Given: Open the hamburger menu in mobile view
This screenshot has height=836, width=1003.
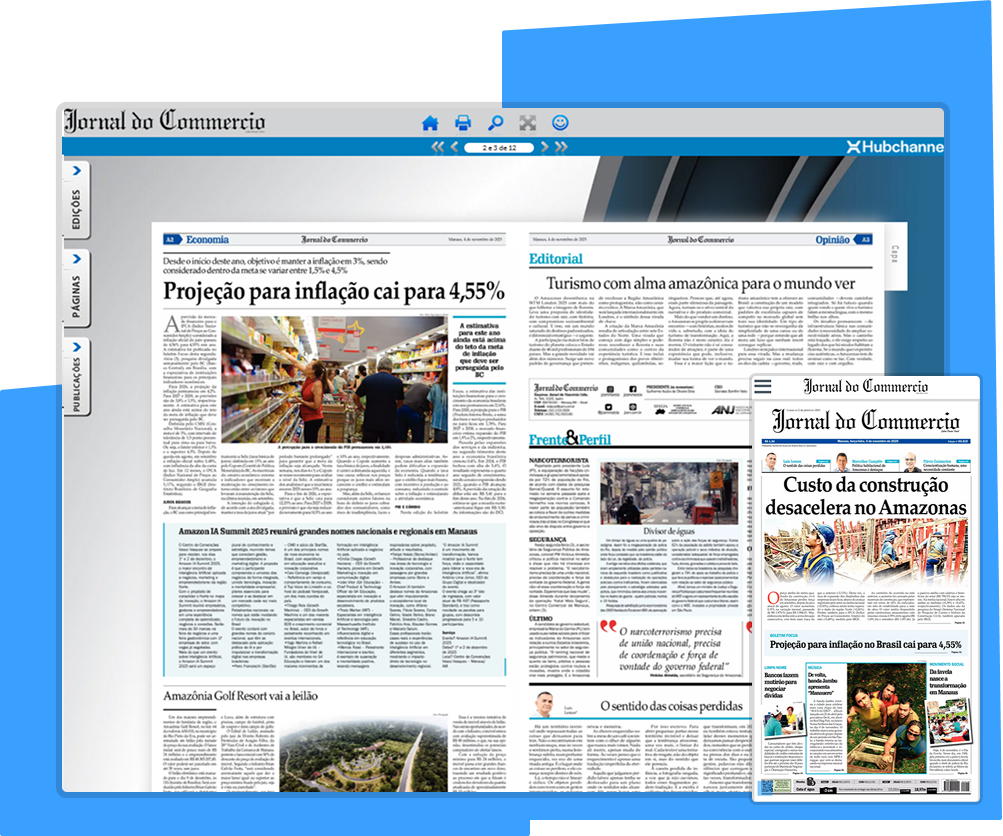Looking at the screenshot, I should [762, 386].
